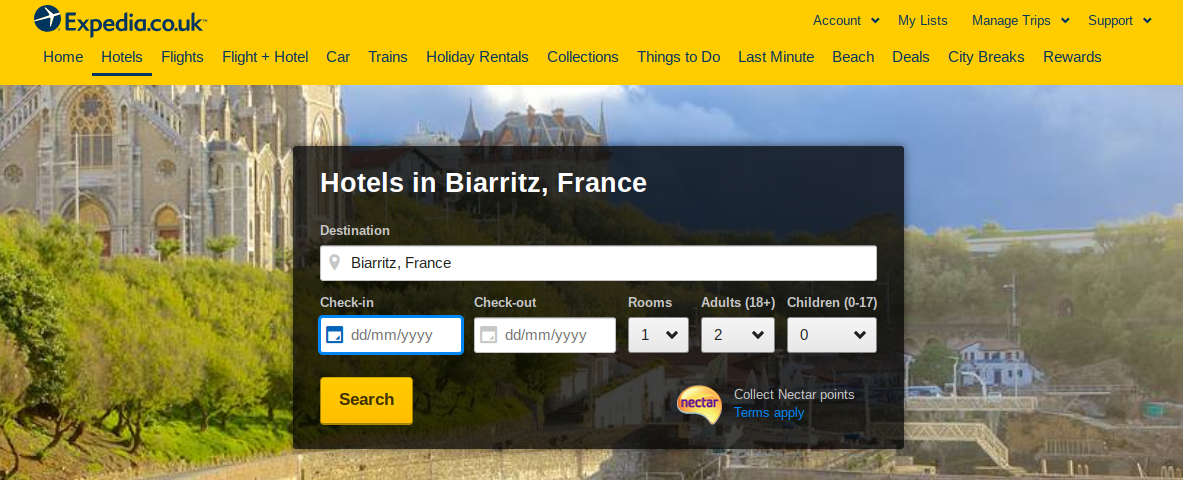Expand the Support menu
Viewport: 1183px width, 480px height.
coord(1119,20)
